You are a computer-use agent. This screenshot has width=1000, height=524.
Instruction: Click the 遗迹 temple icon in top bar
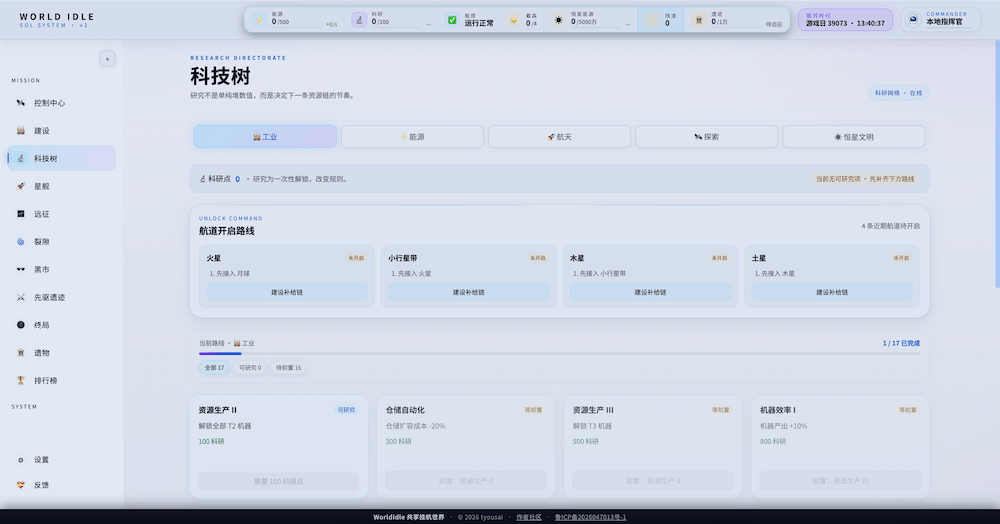(x=699, y=20)
